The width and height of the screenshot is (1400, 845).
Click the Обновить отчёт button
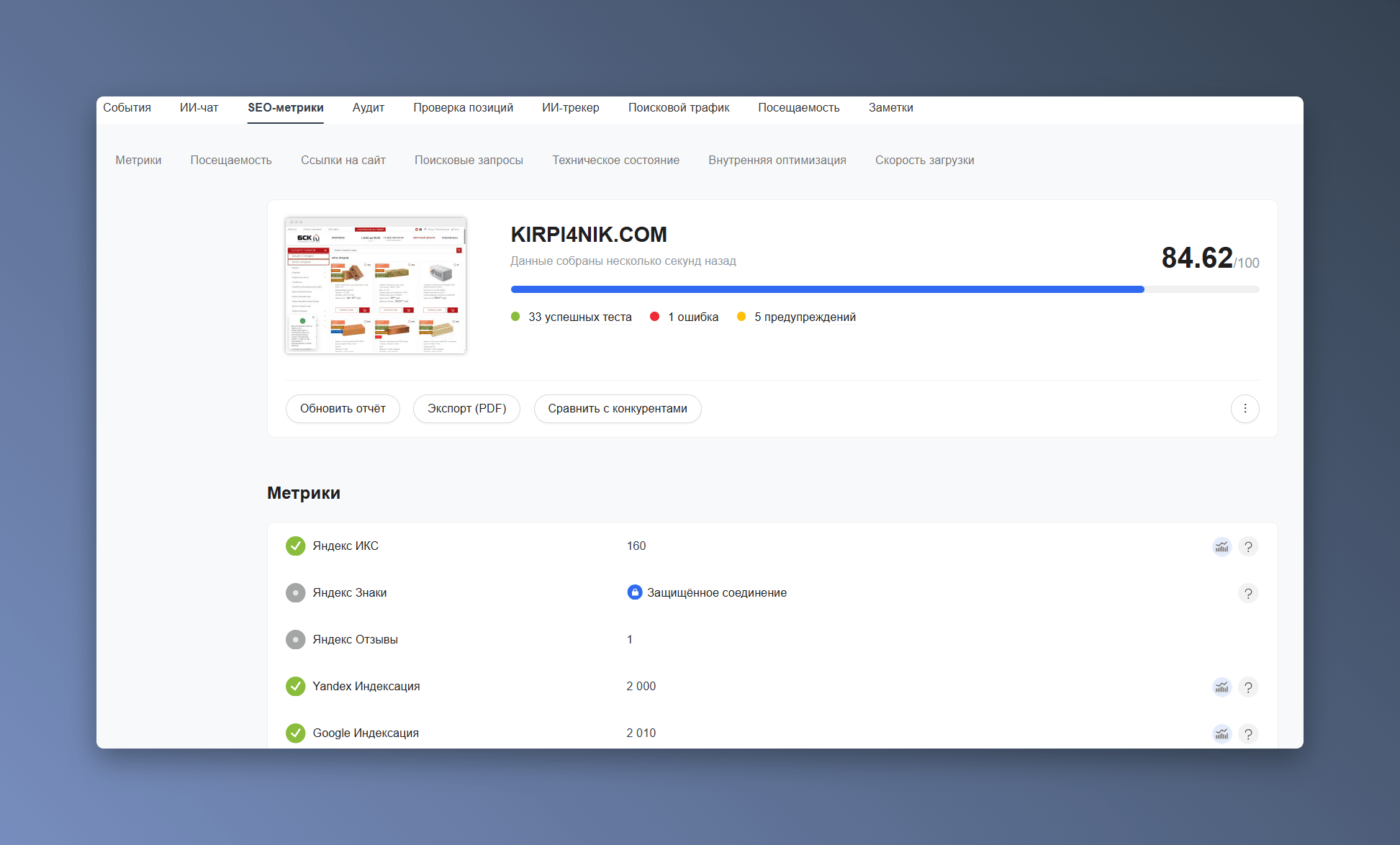point(343,409)
